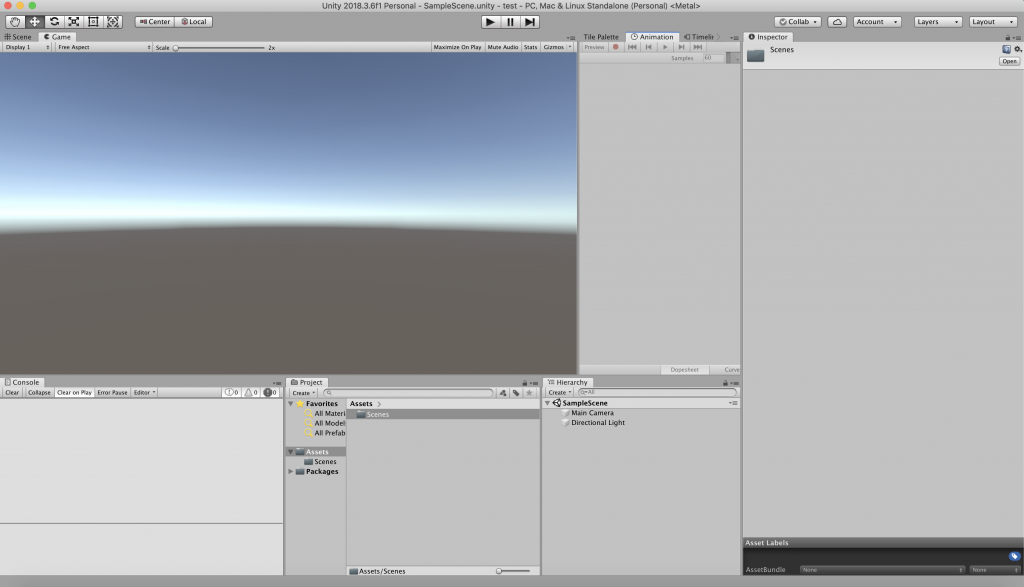Image resolution: width=1024 pixels, height=587 pixels.
Task: Open the Layers dropdown
Action: tap(938, 21)
